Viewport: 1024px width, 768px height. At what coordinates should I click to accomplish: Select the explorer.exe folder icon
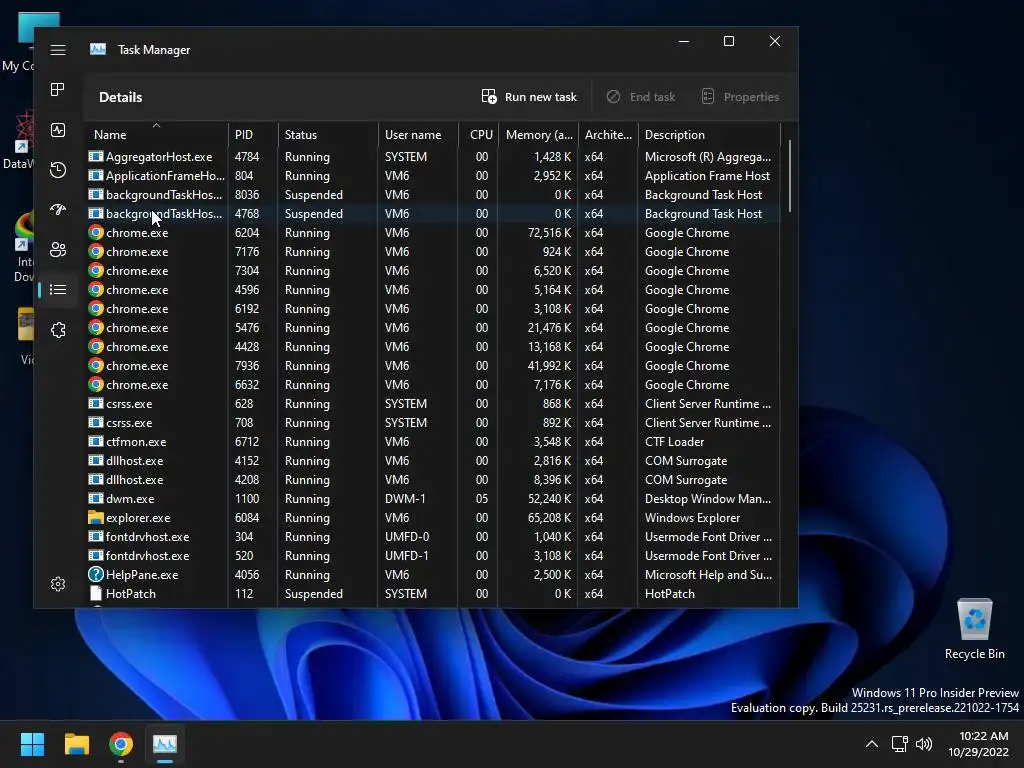point(96,518)
